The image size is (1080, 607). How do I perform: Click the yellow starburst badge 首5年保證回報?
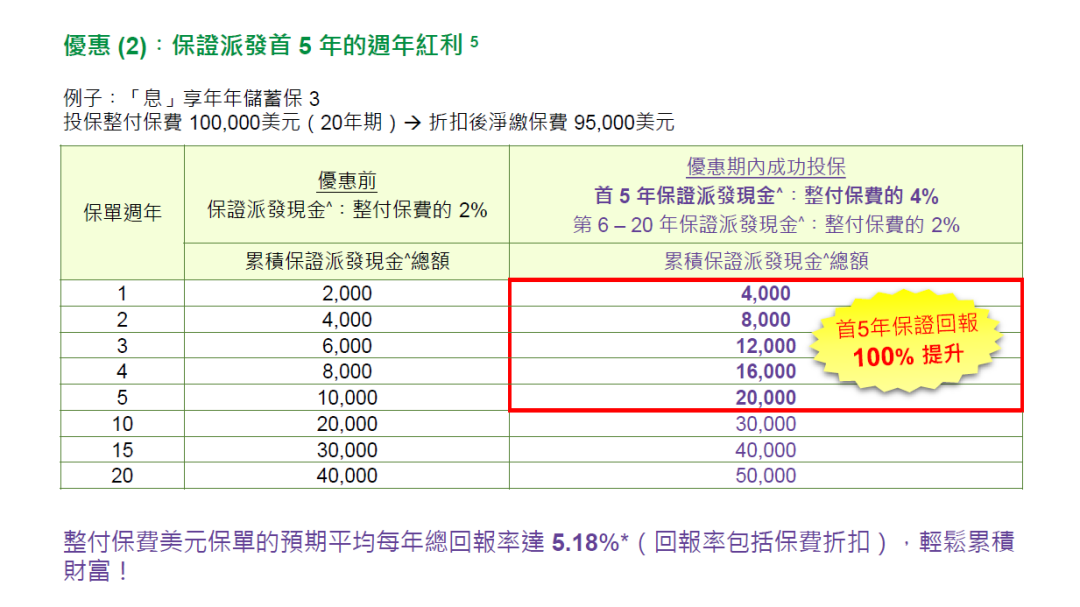tap(906, 340)
